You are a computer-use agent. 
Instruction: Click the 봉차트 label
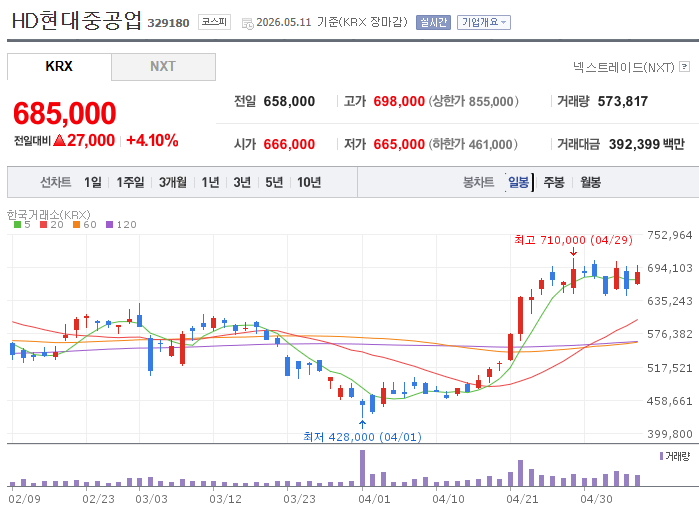[479, 182]
